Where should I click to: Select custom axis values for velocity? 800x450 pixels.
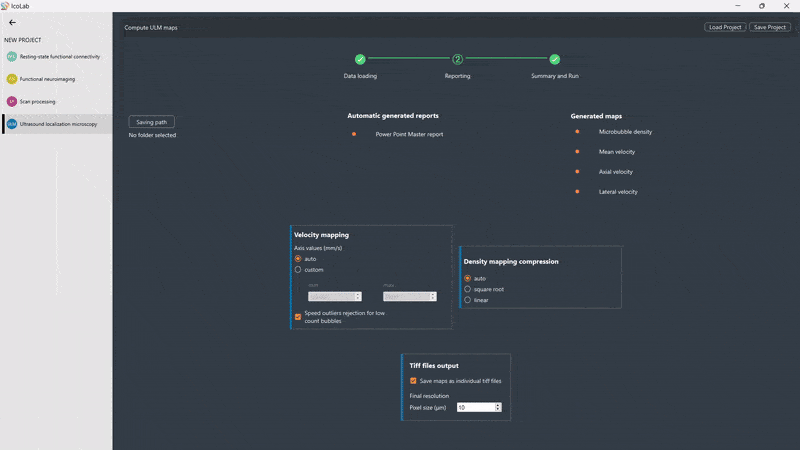298,270
